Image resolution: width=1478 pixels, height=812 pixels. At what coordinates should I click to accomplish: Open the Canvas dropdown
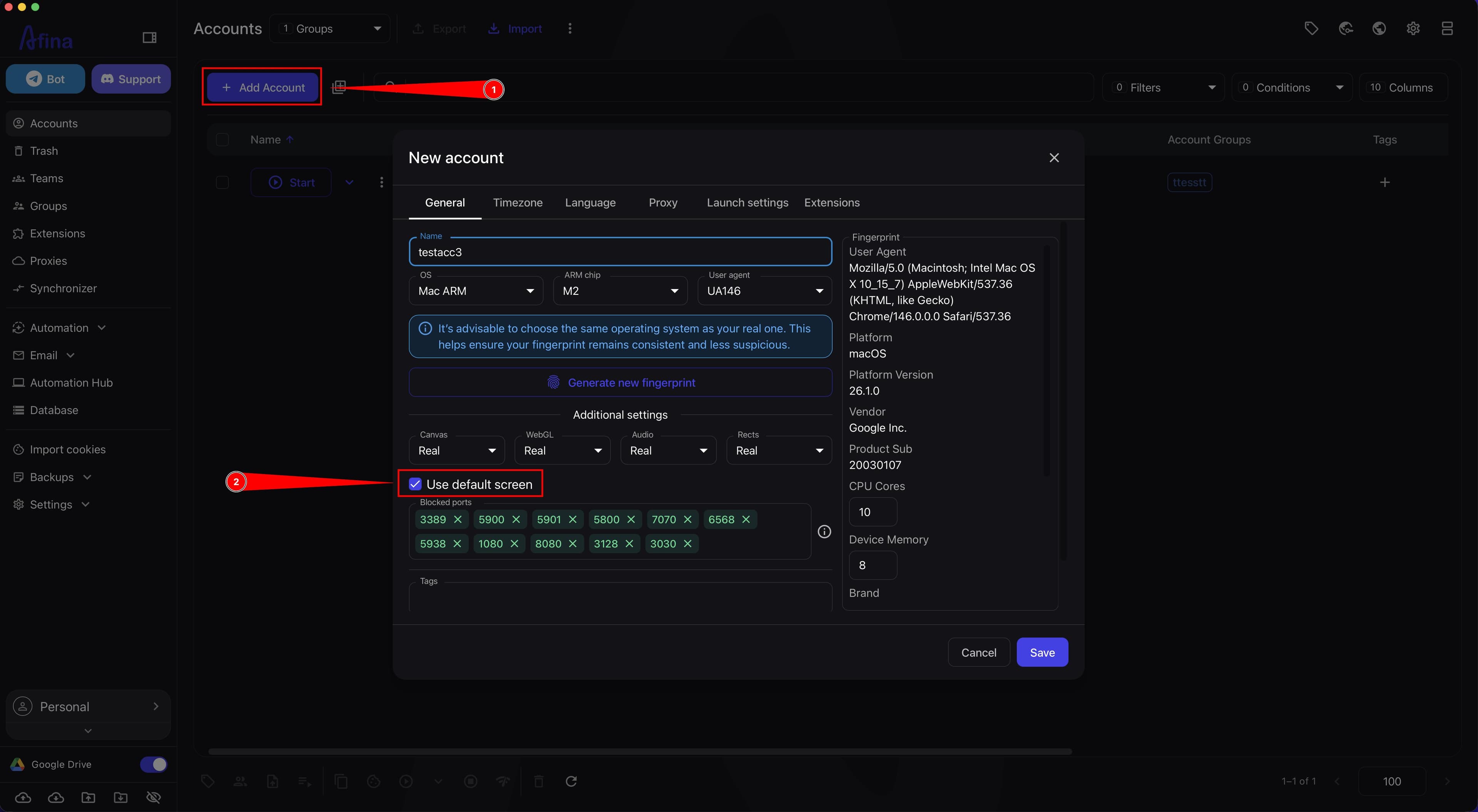coord(457,451)
